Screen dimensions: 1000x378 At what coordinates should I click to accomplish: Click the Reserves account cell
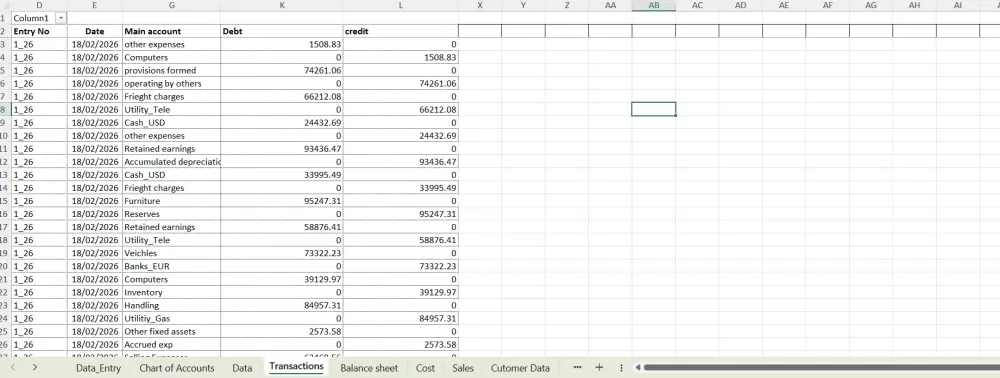(x=172, y=214)
